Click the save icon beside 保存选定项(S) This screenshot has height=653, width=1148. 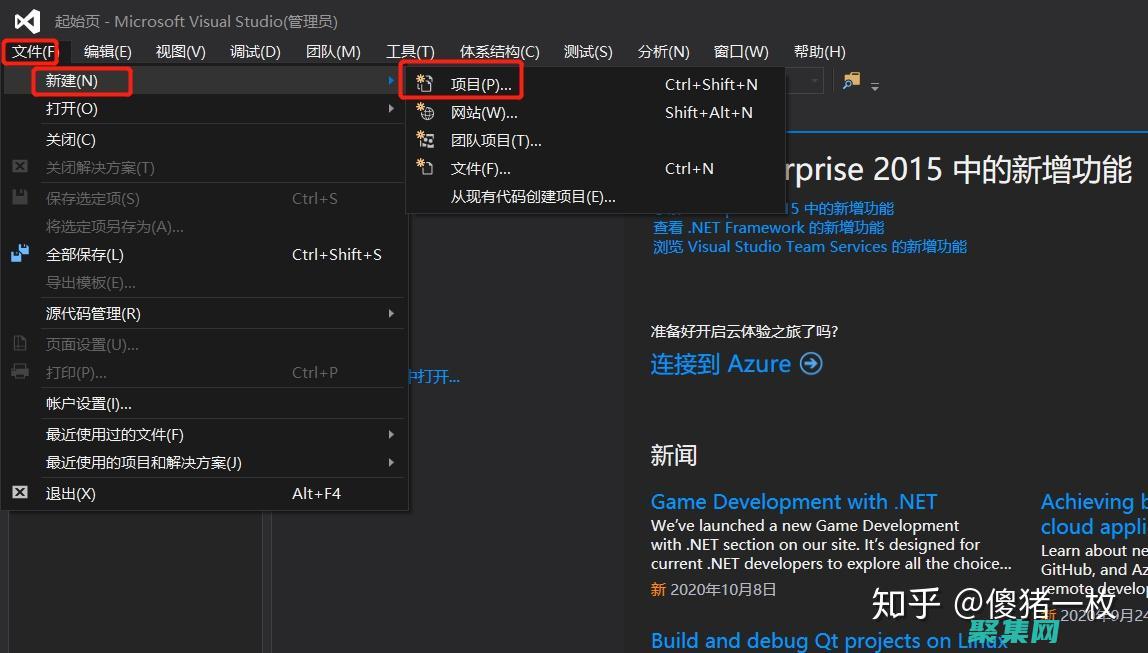20,198
